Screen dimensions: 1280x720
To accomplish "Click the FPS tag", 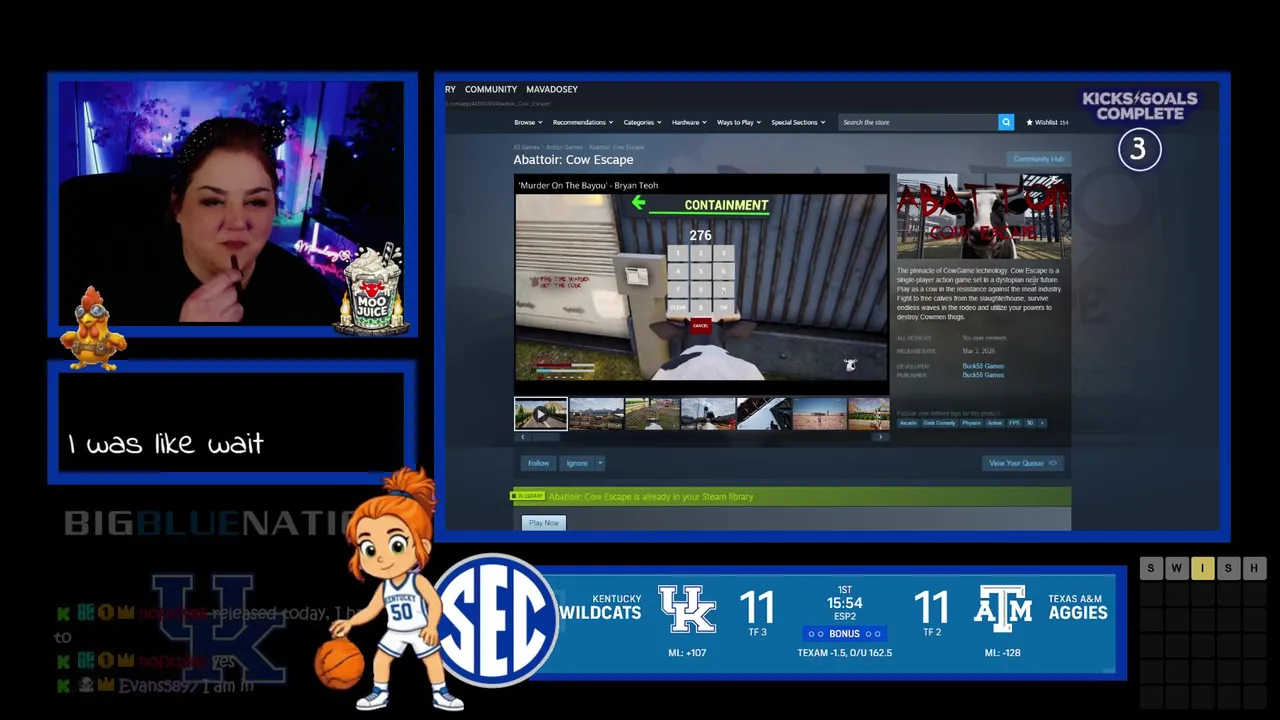I will pyautogui.click(x=1014, y=423).
